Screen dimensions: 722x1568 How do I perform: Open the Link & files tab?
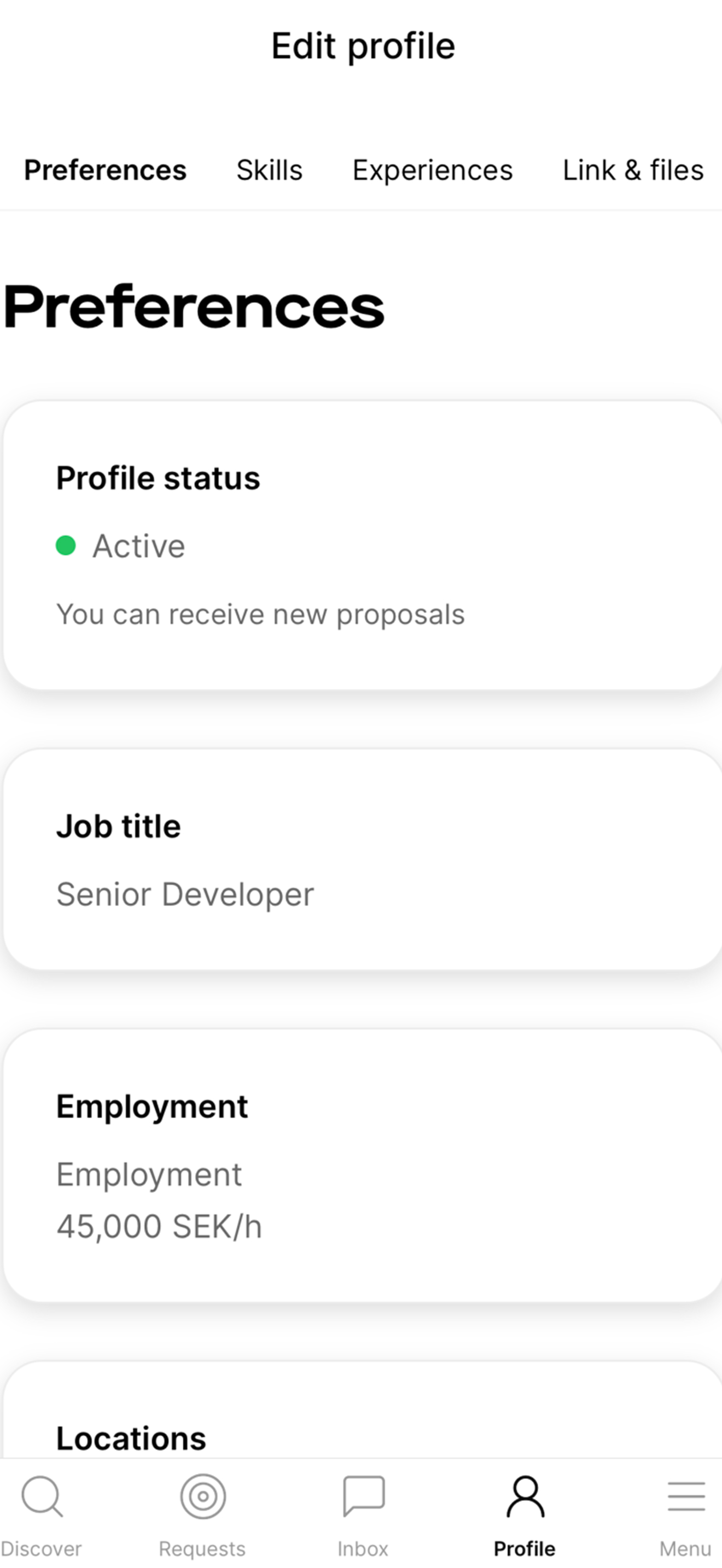[x=633, y=170]
